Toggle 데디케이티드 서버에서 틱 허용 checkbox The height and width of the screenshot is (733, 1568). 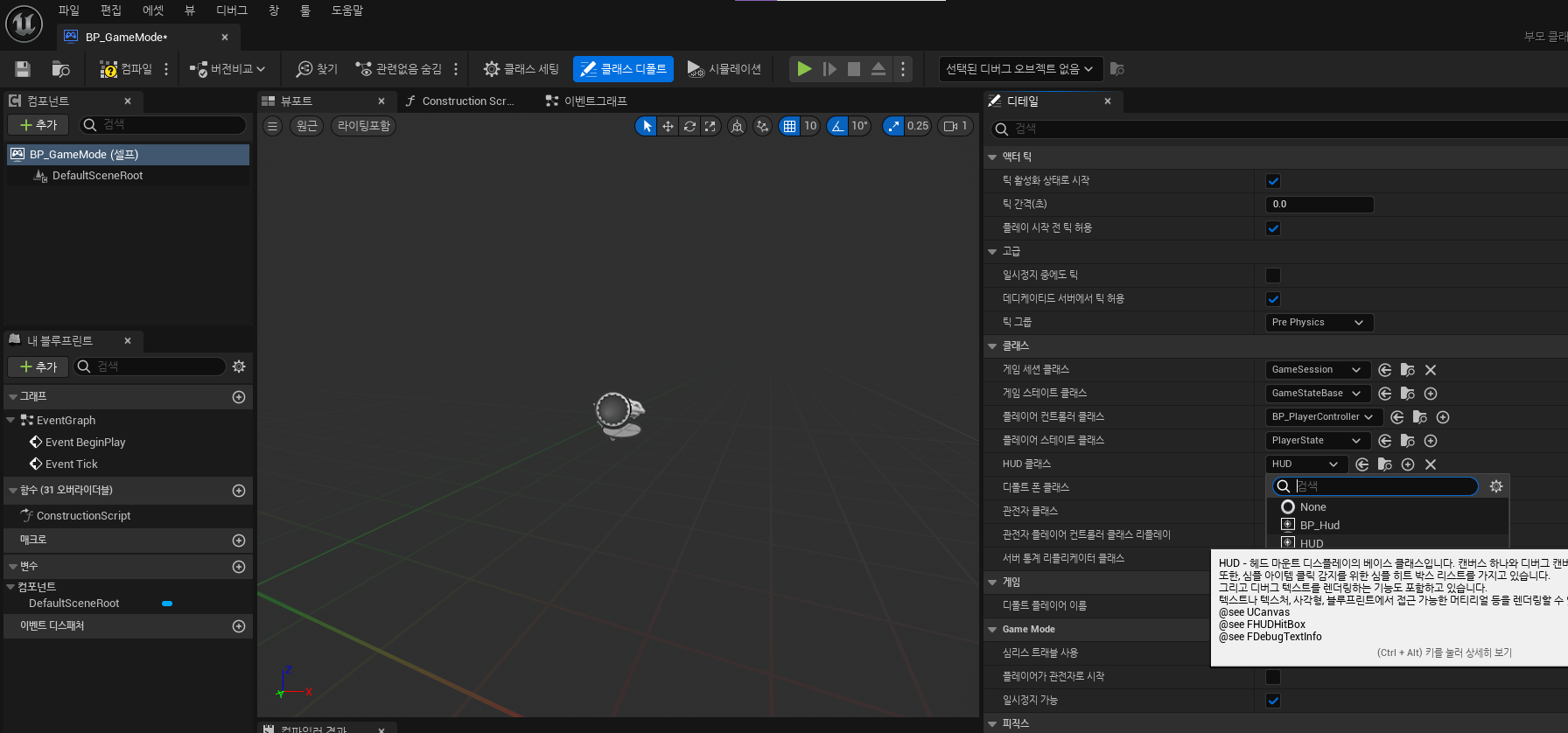tap(1273, 299)
